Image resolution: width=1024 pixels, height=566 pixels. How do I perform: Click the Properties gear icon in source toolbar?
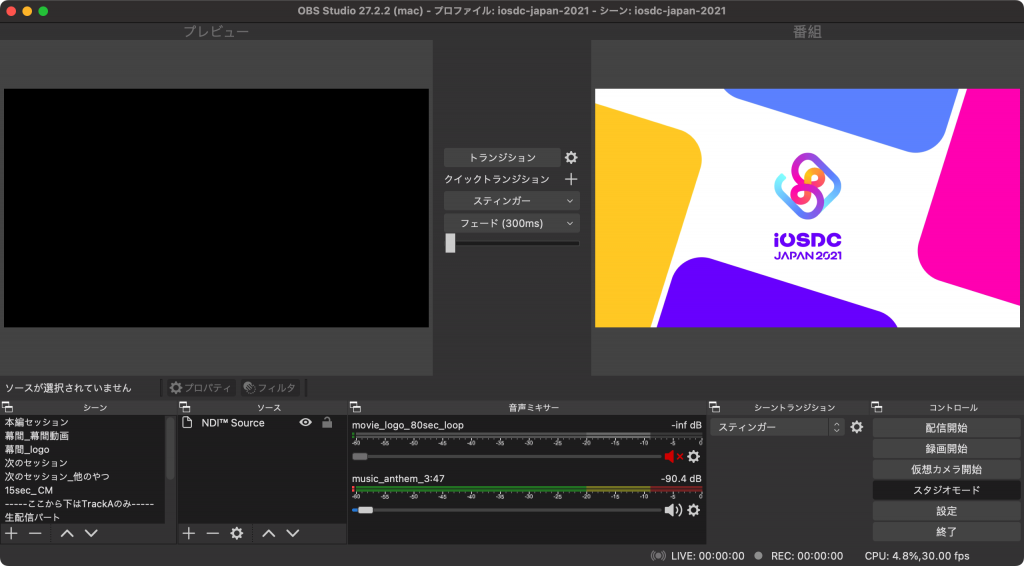coord(176,388)
